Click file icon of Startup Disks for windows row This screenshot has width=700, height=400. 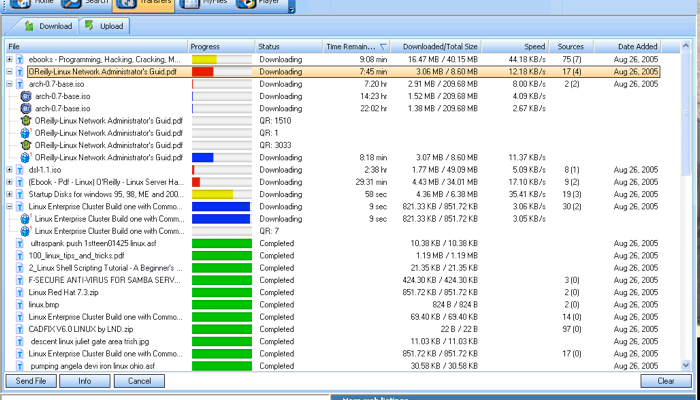pyautogui.click(x=20, y=194)
